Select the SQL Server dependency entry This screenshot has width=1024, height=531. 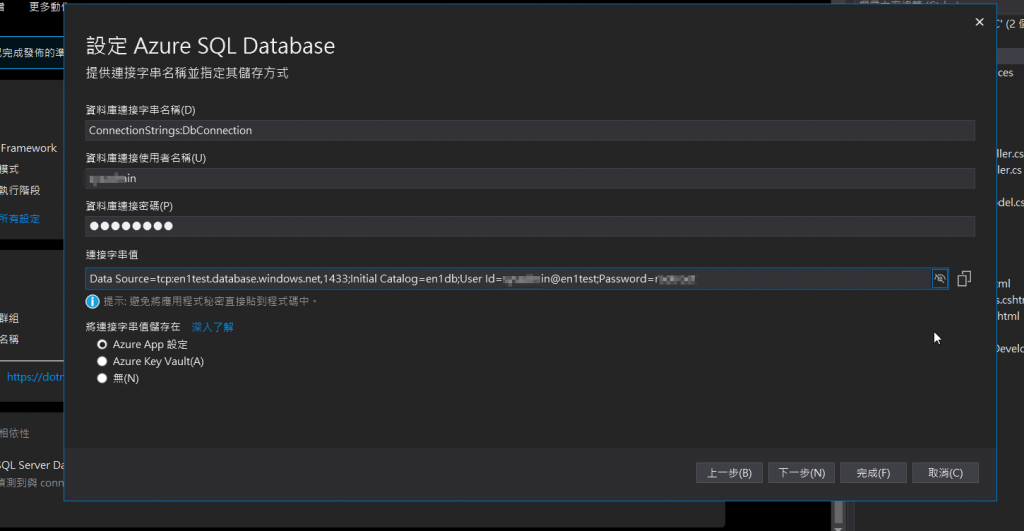click(x=32, y=465)
